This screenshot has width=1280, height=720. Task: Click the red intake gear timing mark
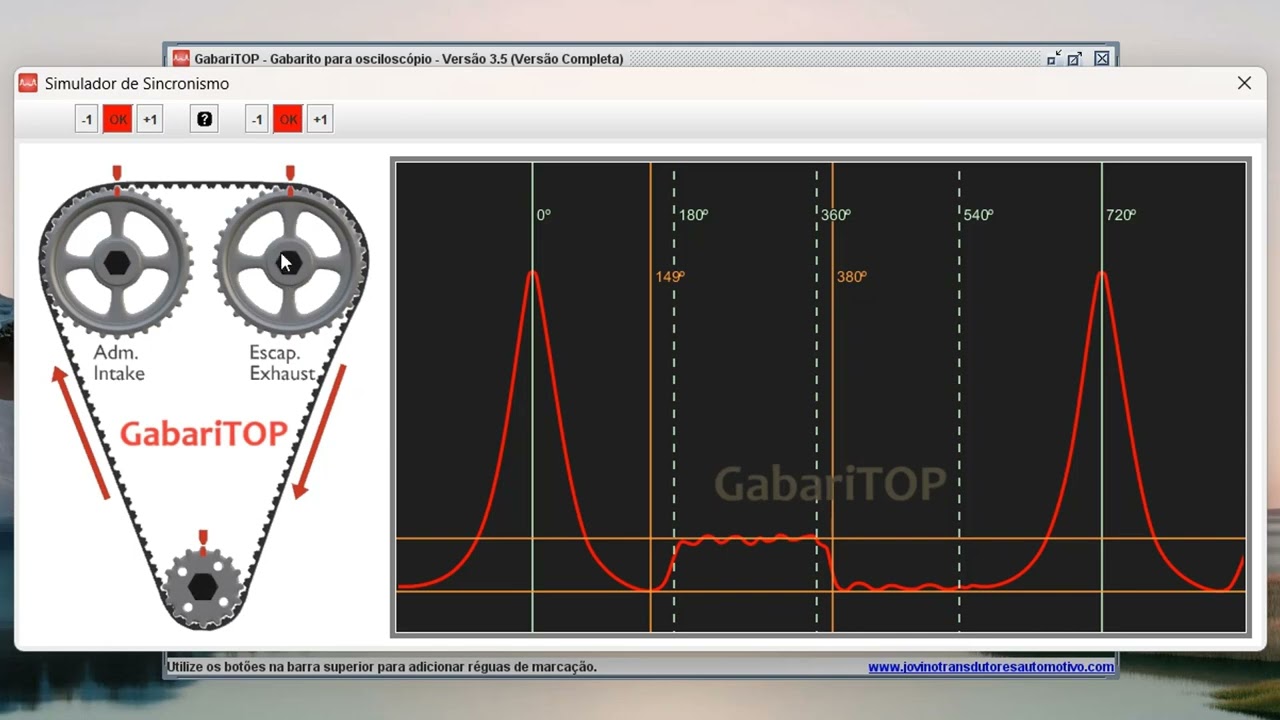pyautogui.click(x=117, y=172)
